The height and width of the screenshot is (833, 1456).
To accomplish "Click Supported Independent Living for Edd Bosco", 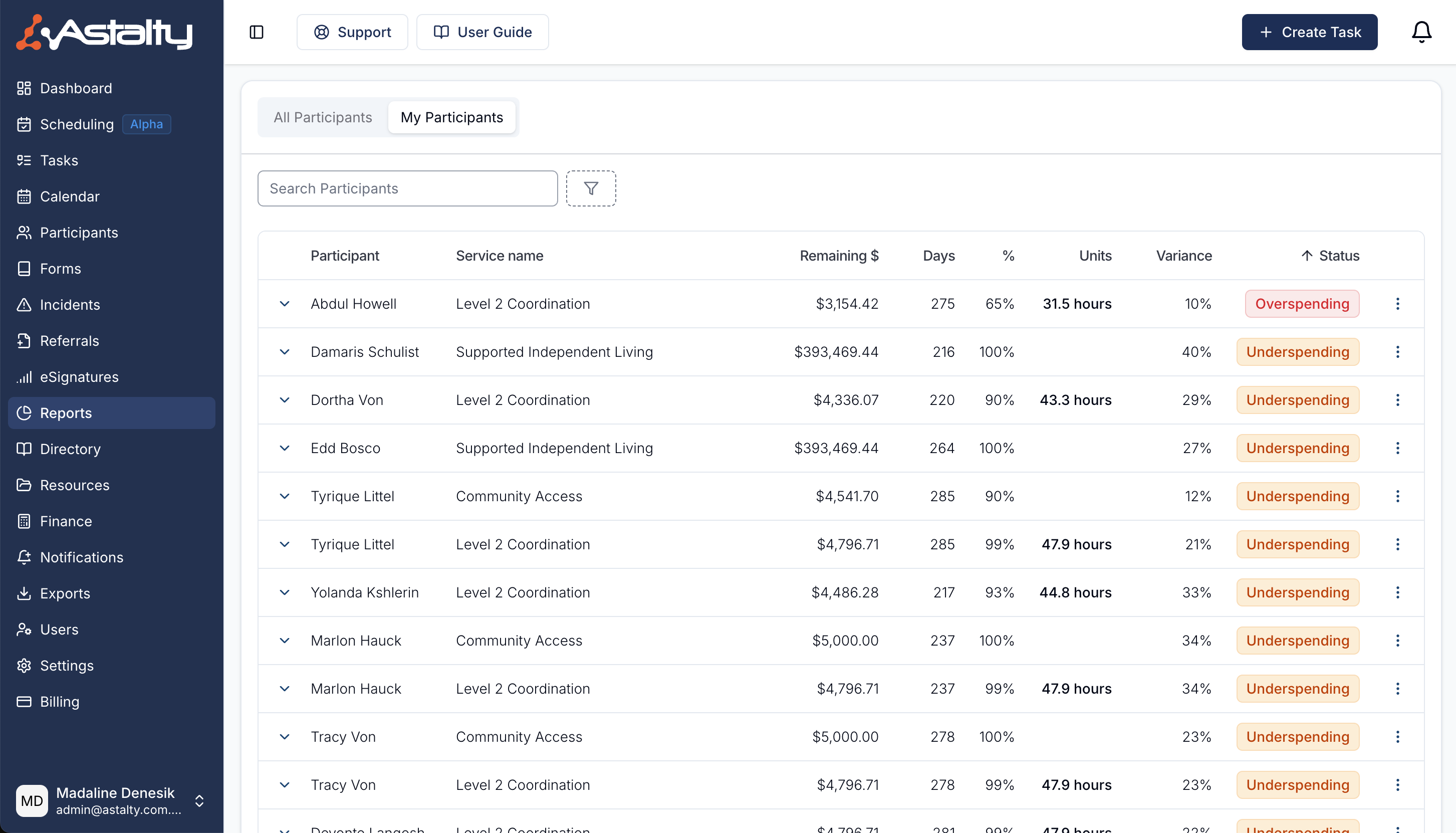I will [x=554, y=448].
